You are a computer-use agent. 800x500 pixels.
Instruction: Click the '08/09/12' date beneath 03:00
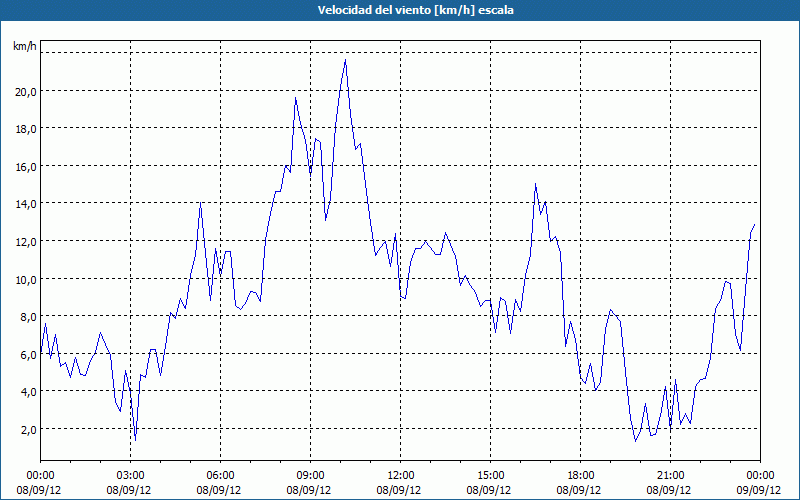[x=129, y=490]
